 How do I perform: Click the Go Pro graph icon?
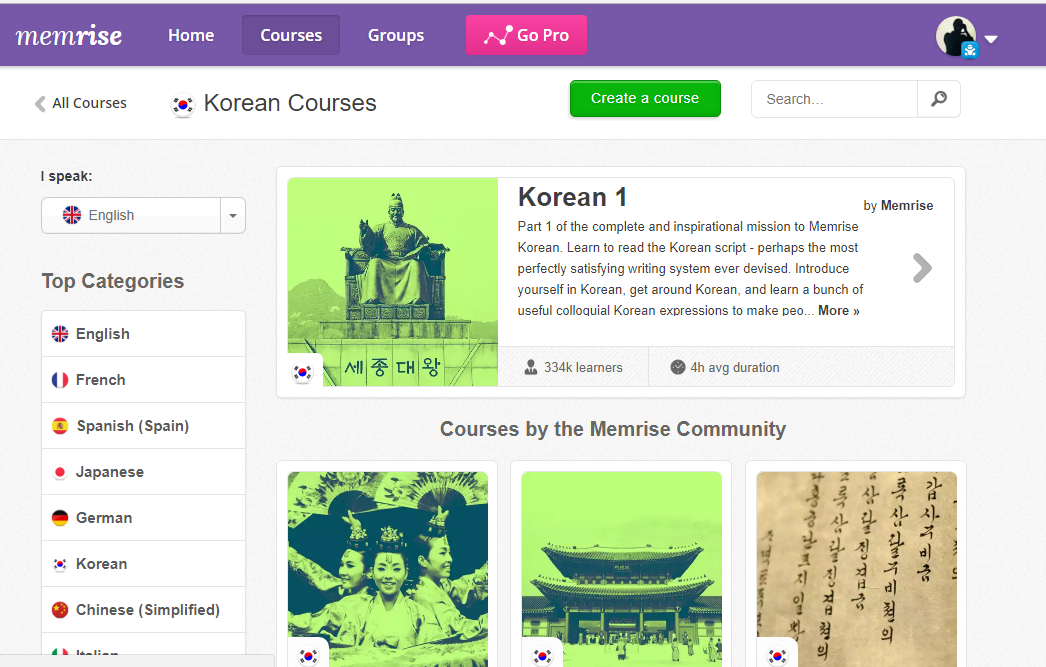click(x=498, y=35)
